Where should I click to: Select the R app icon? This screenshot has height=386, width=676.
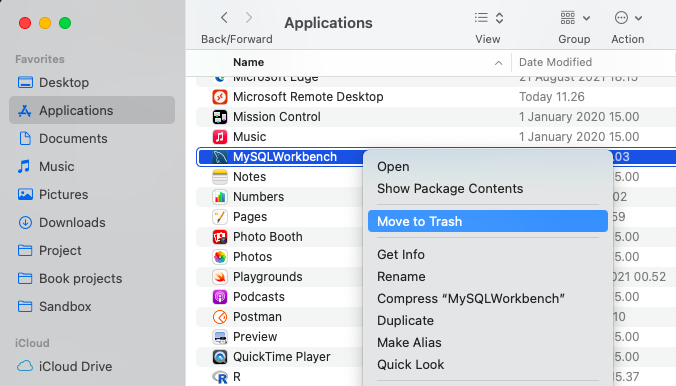pyautogui.click(x=220, y=377)
